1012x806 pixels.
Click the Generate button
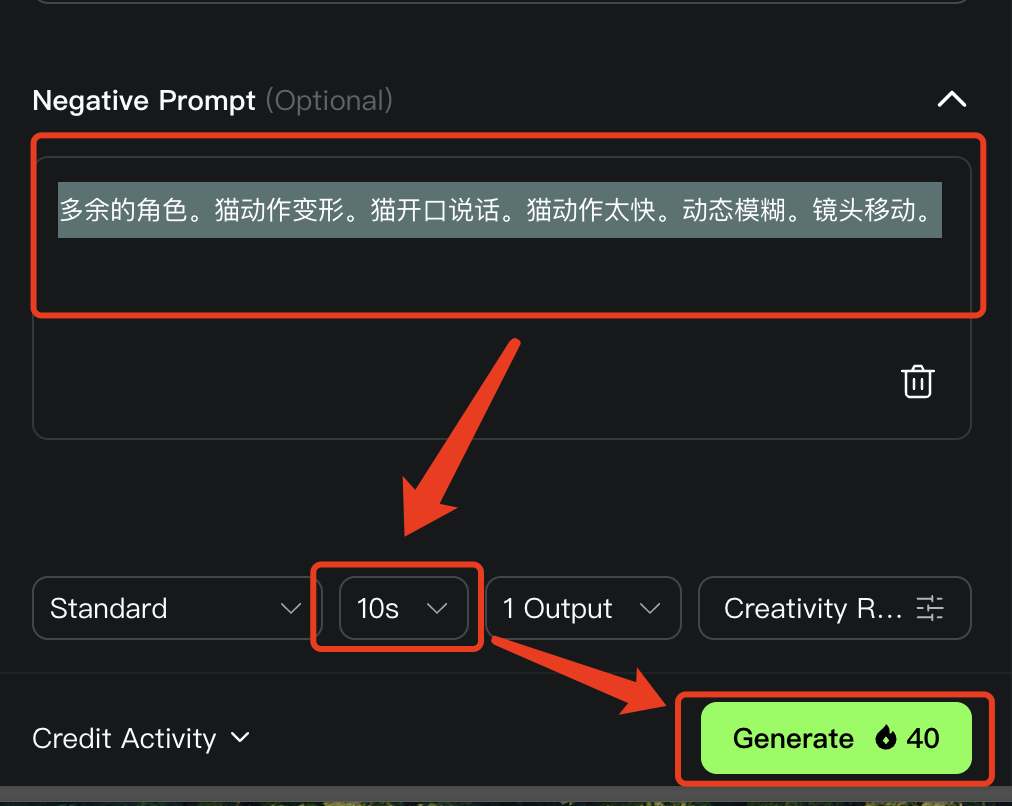[x=833, y=738]
